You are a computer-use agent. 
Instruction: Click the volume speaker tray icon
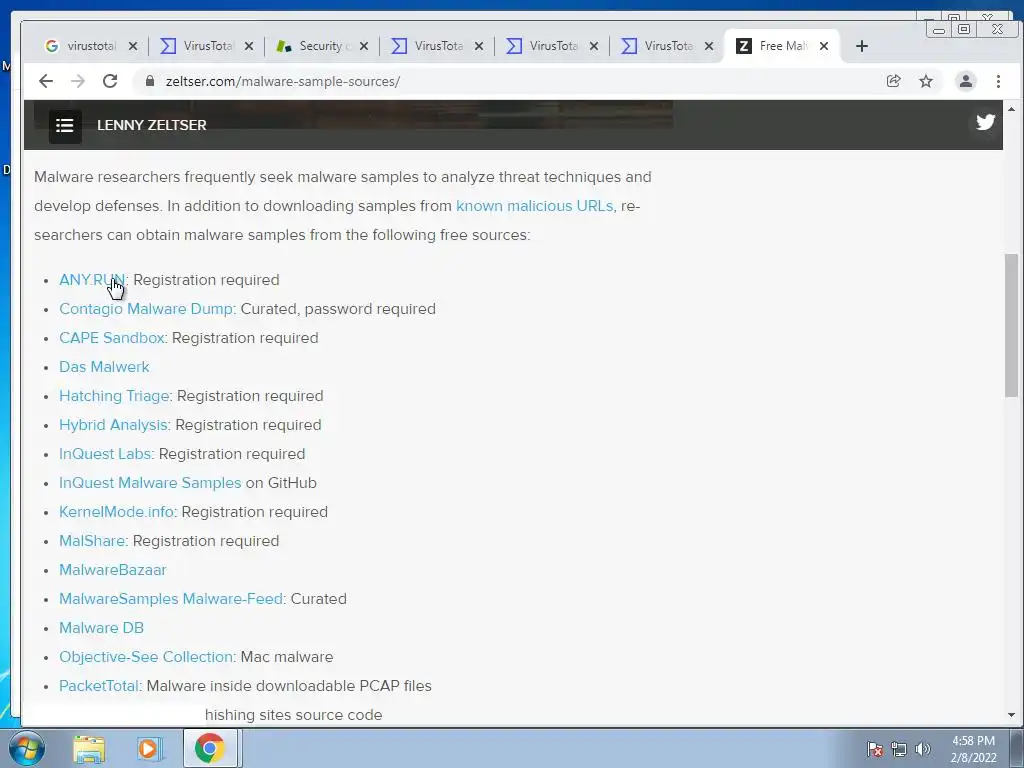point(923,749)
